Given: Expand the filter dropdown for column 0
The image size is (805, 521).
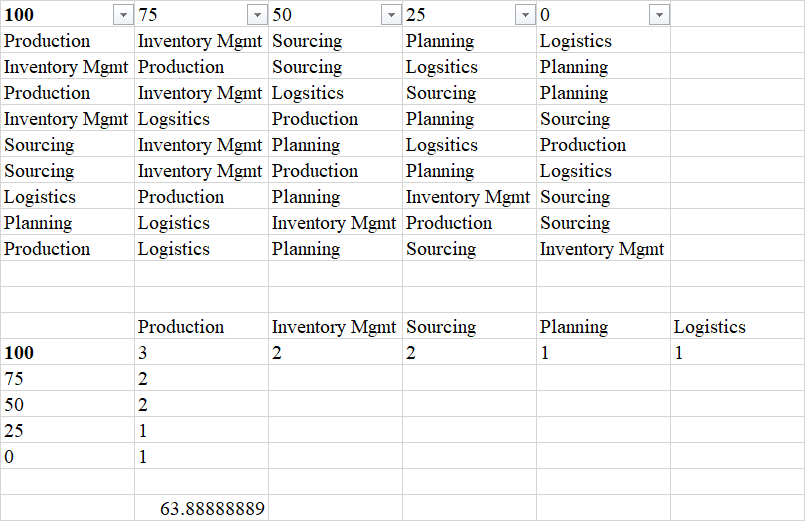Looking at the screenshot, I should 658,15.
